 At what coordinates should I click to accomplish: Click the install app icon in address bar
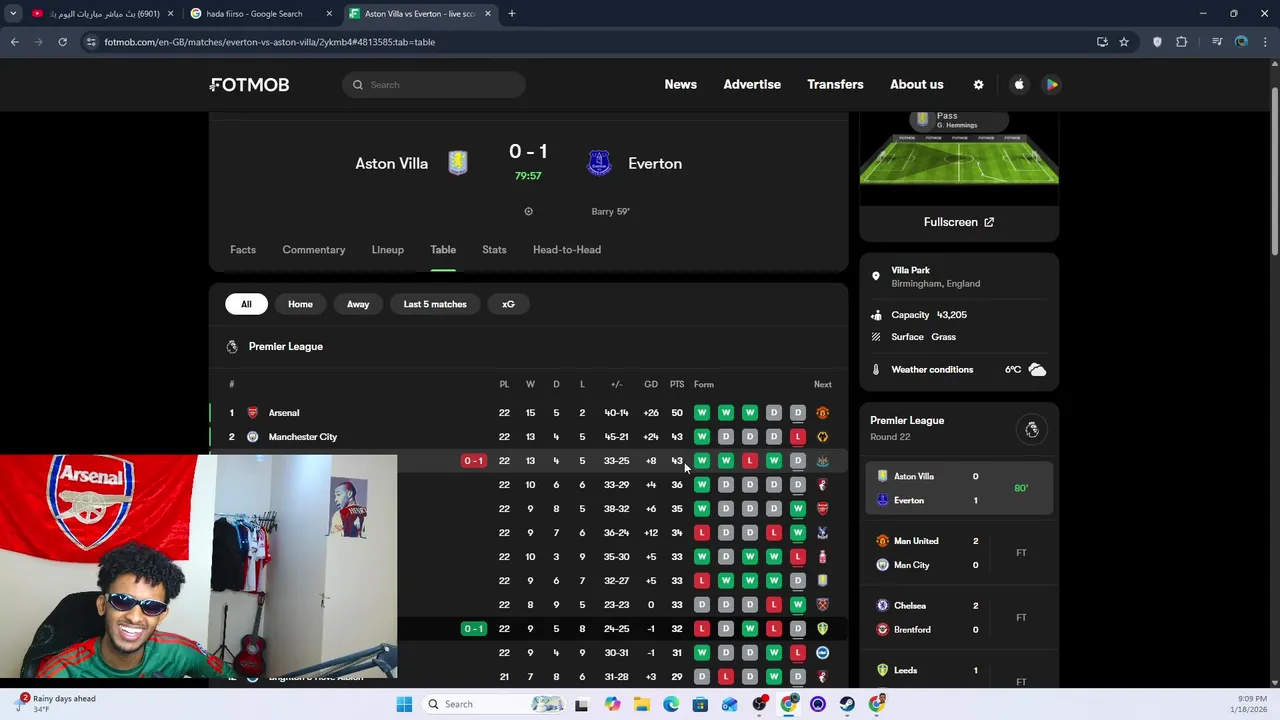1102,42
